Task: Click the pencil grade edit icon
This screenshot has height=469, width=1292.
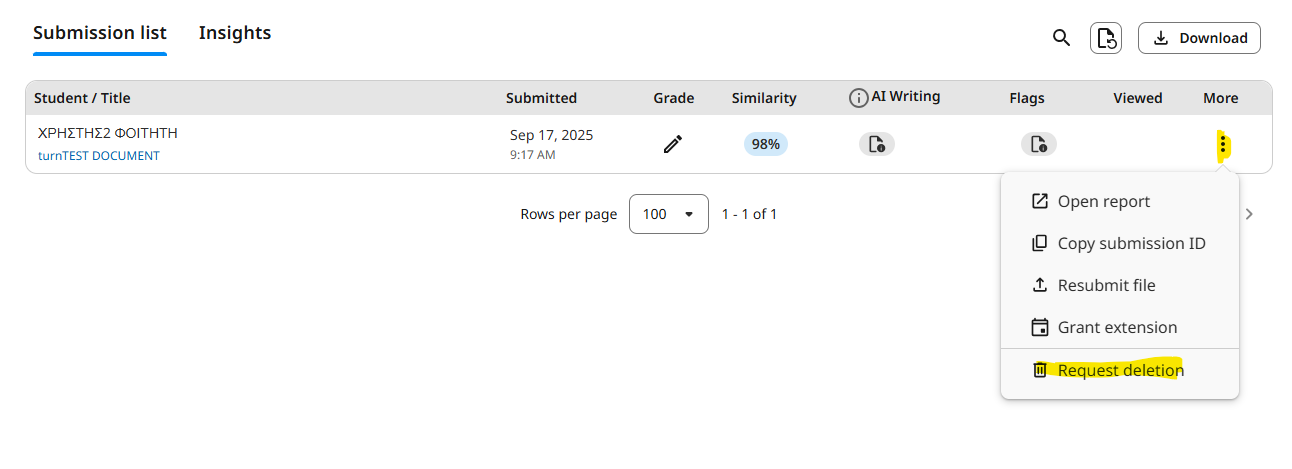Action: pyautogui.click(x=673, y=144)
